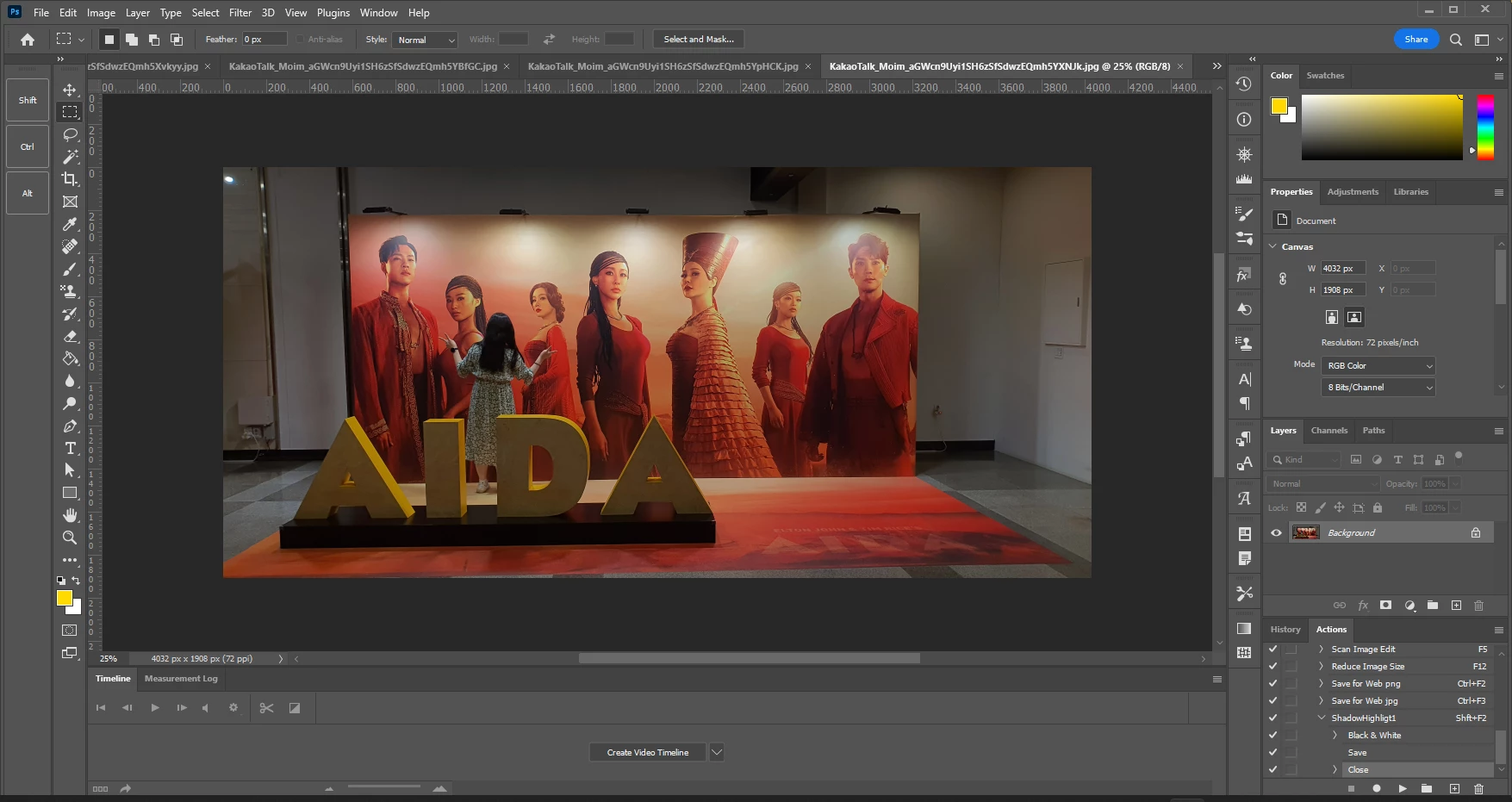Open the collapsed History panel icon

pos(1244,84)
